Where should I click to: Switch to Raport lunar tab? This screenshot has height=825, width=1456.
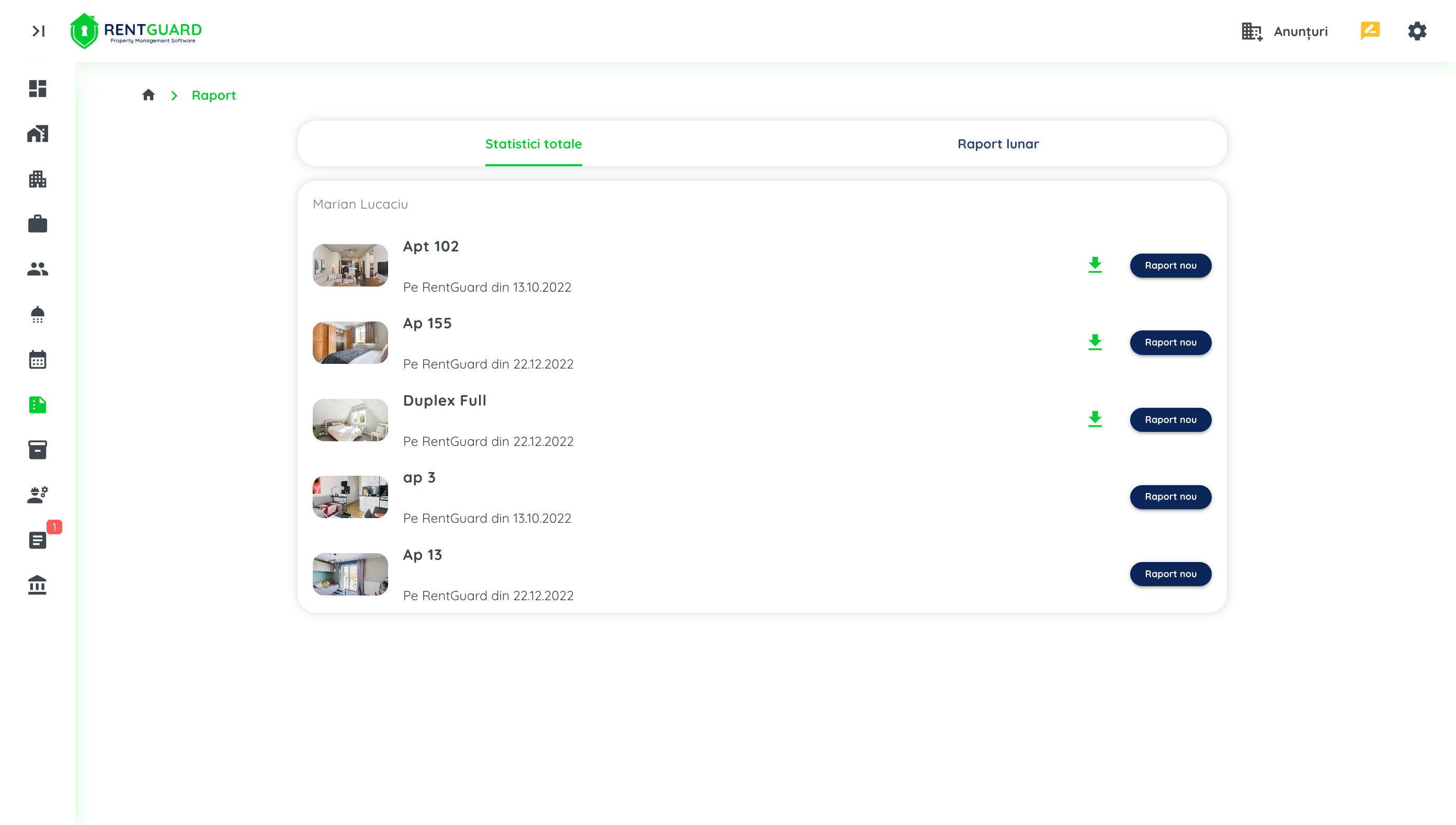(x=997, y=144)
